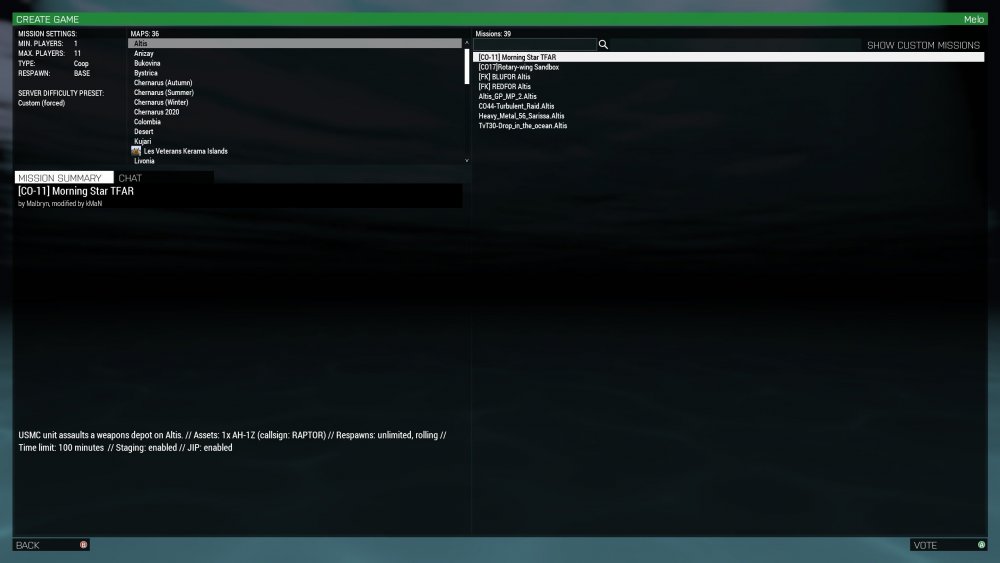Switch to the Chat tab
Screen dimensions: 1000x563
tap(130, 178)
